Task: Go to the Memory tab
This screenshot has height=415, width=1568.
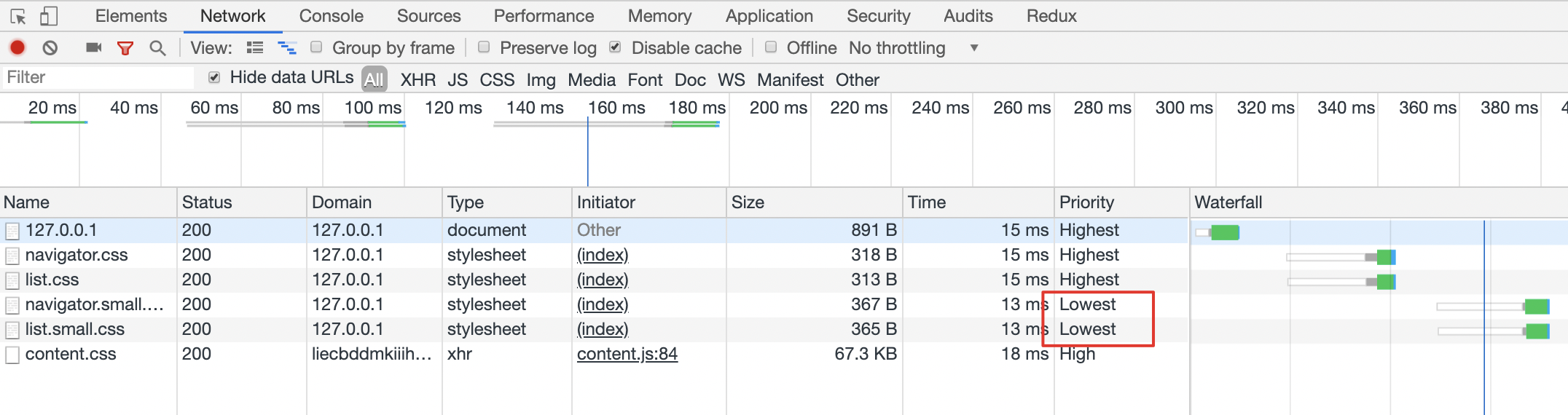Action: pos(660,16)
